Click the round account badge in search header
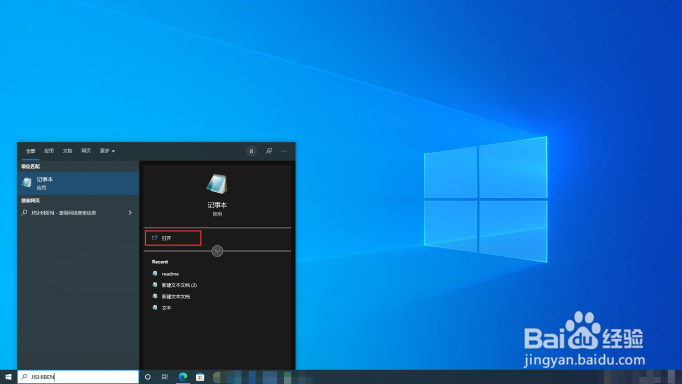The height and width of the screenshot is (384, 682). [x=251, y=151]
